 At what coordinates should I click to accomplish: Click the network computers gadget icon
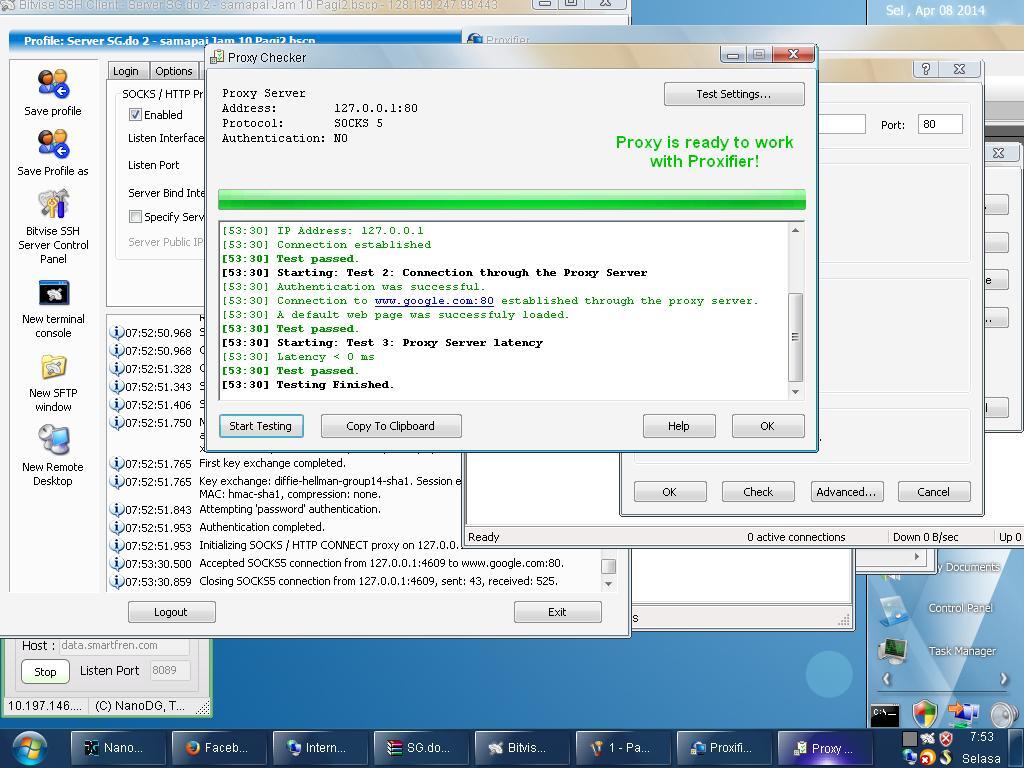point(963,714)
